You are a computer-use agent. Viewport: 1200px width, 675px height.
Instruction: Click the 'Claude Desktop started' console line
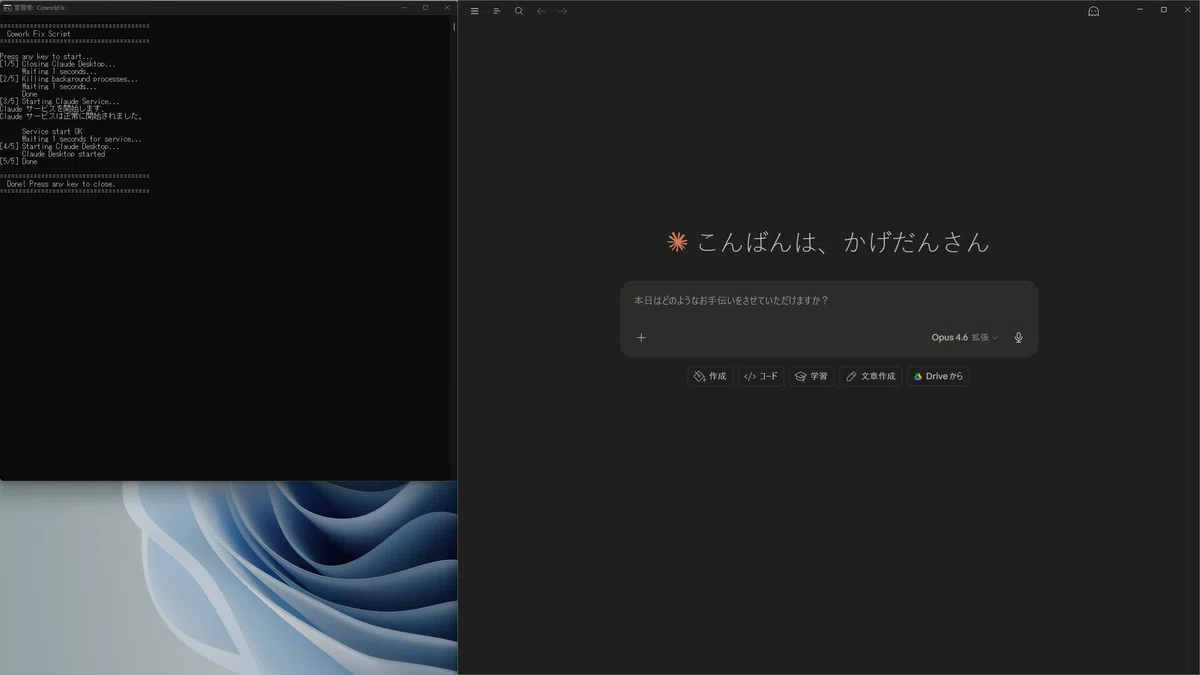tap(63, 154)
